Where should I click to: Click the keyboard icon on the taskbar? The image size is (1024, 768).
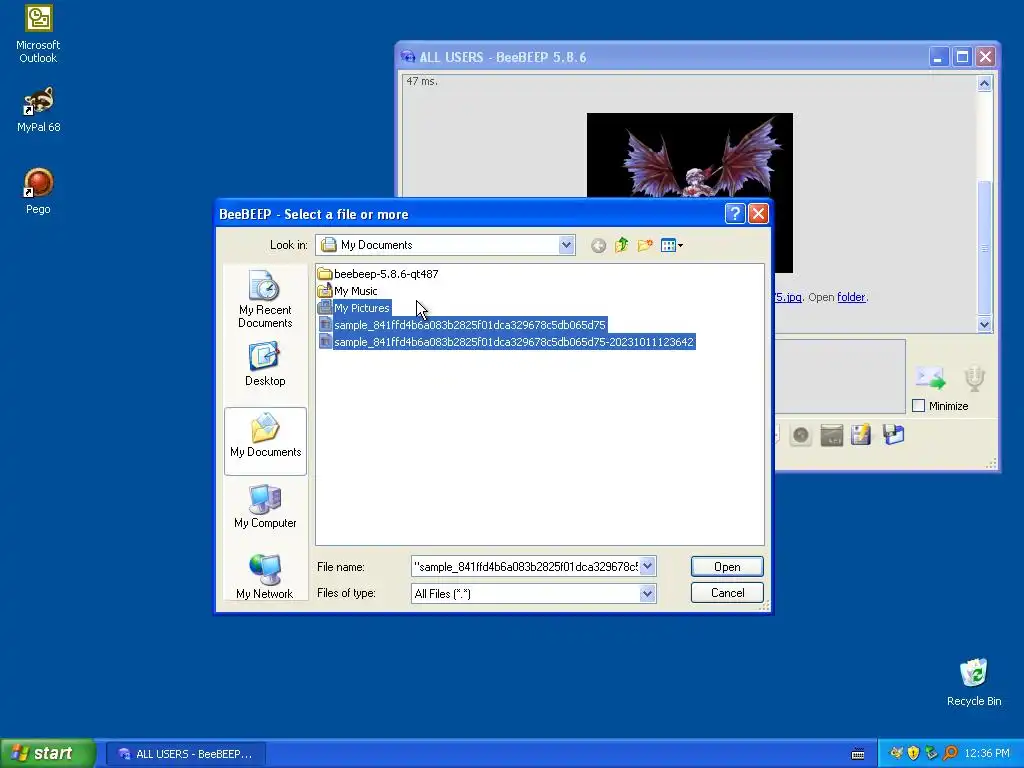(858, 754)
